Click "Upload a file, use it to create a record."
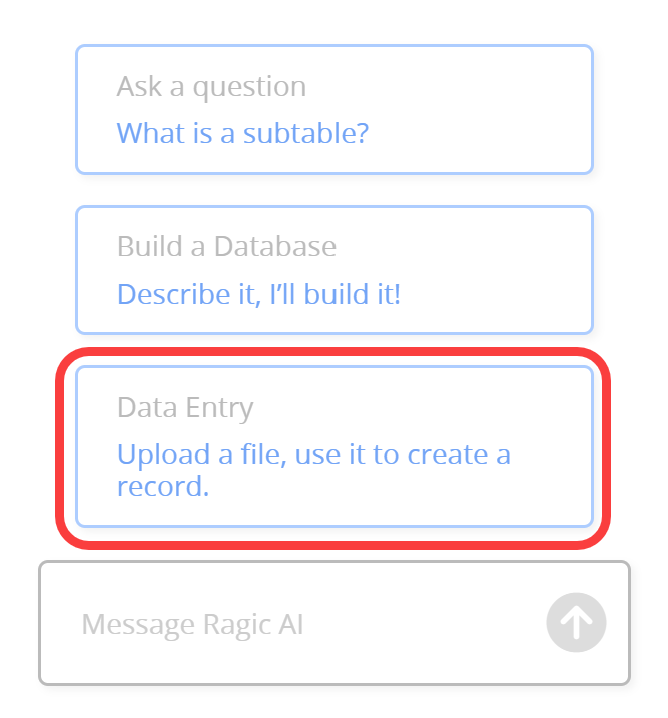The height and width of the screenshot is (718, 668). [x=313, y=469]
